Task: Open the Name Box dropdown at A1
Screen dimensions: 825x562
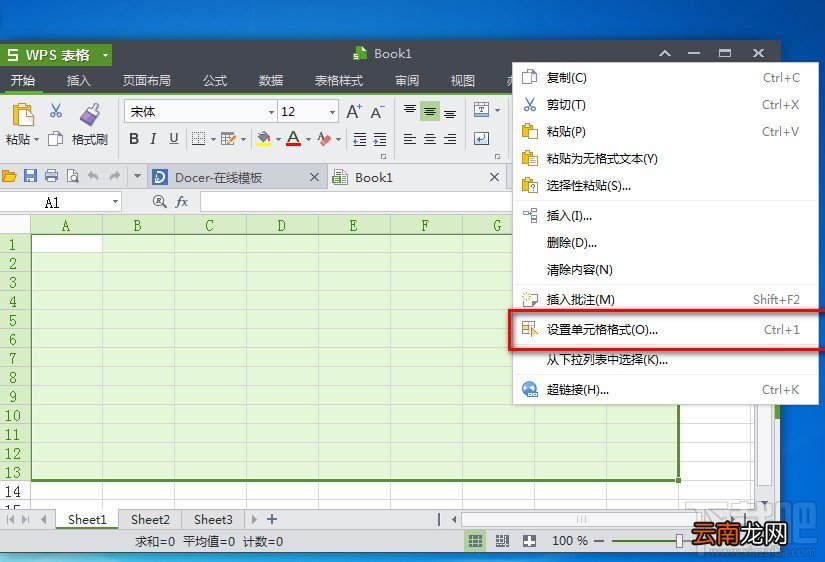Action: (115, 202)
